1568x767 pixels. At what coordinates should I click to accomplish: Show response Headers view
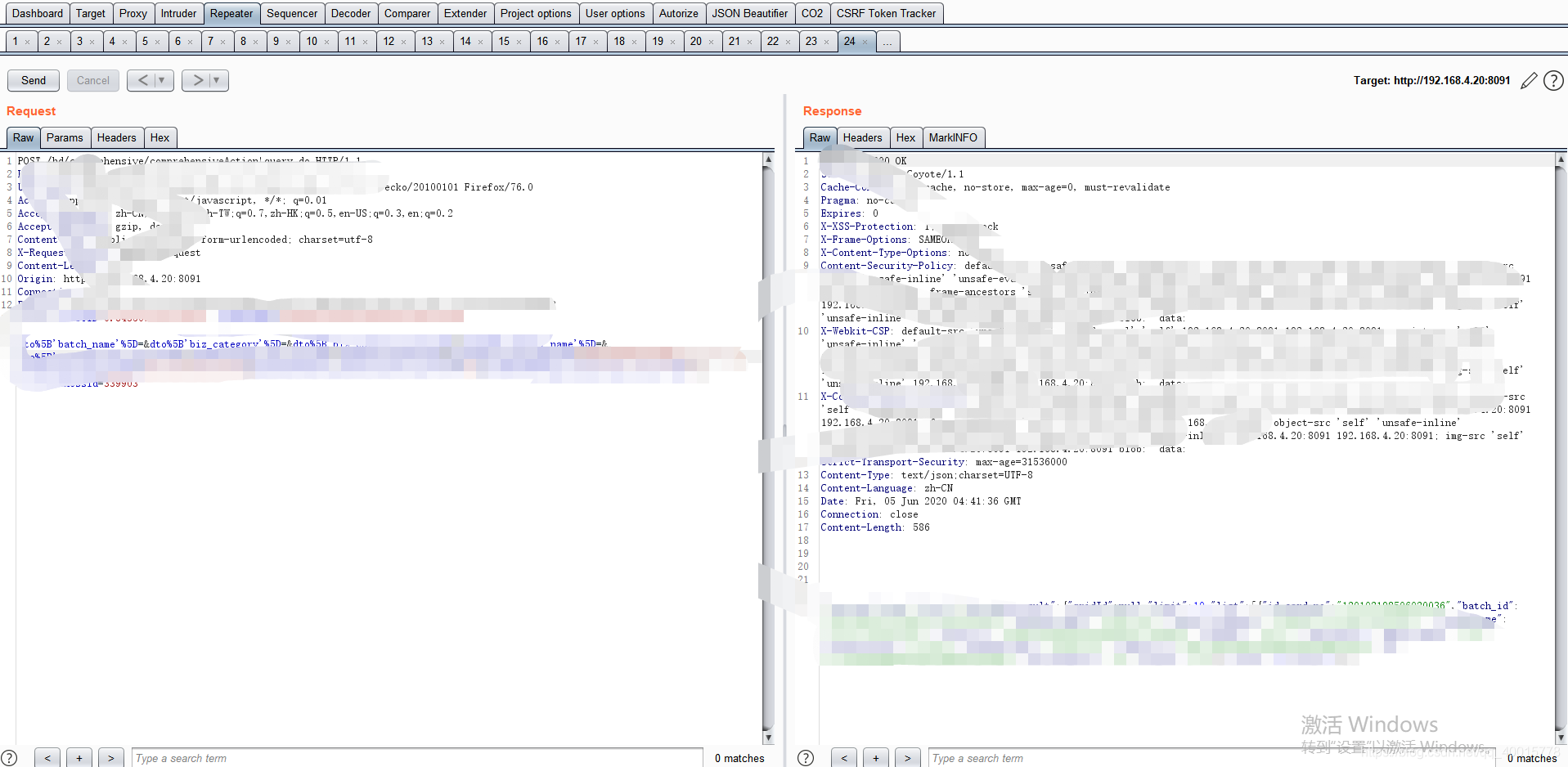[x=863, y=137]
